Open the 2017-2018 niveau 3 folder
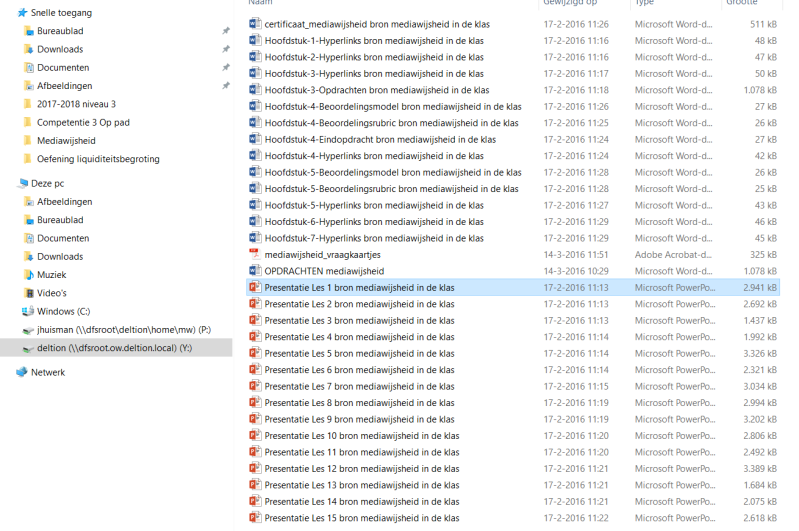799x531 pixels. point(76,104)
